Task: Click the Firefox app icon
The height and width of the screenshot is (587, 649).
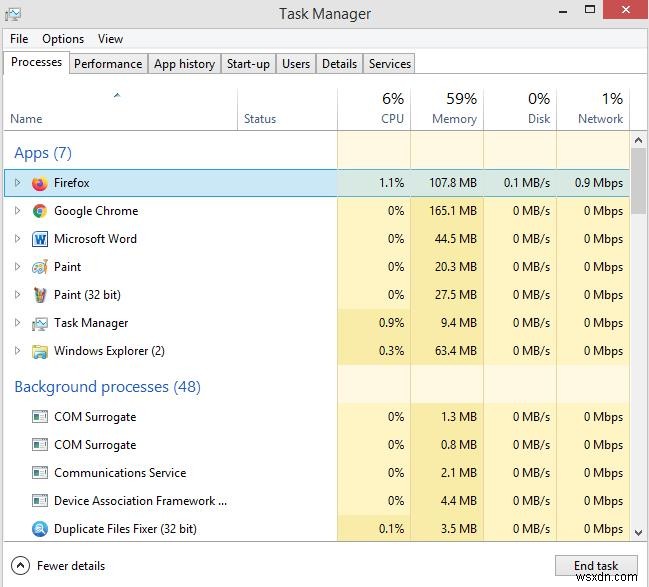Action: click(x=40, y=183)
